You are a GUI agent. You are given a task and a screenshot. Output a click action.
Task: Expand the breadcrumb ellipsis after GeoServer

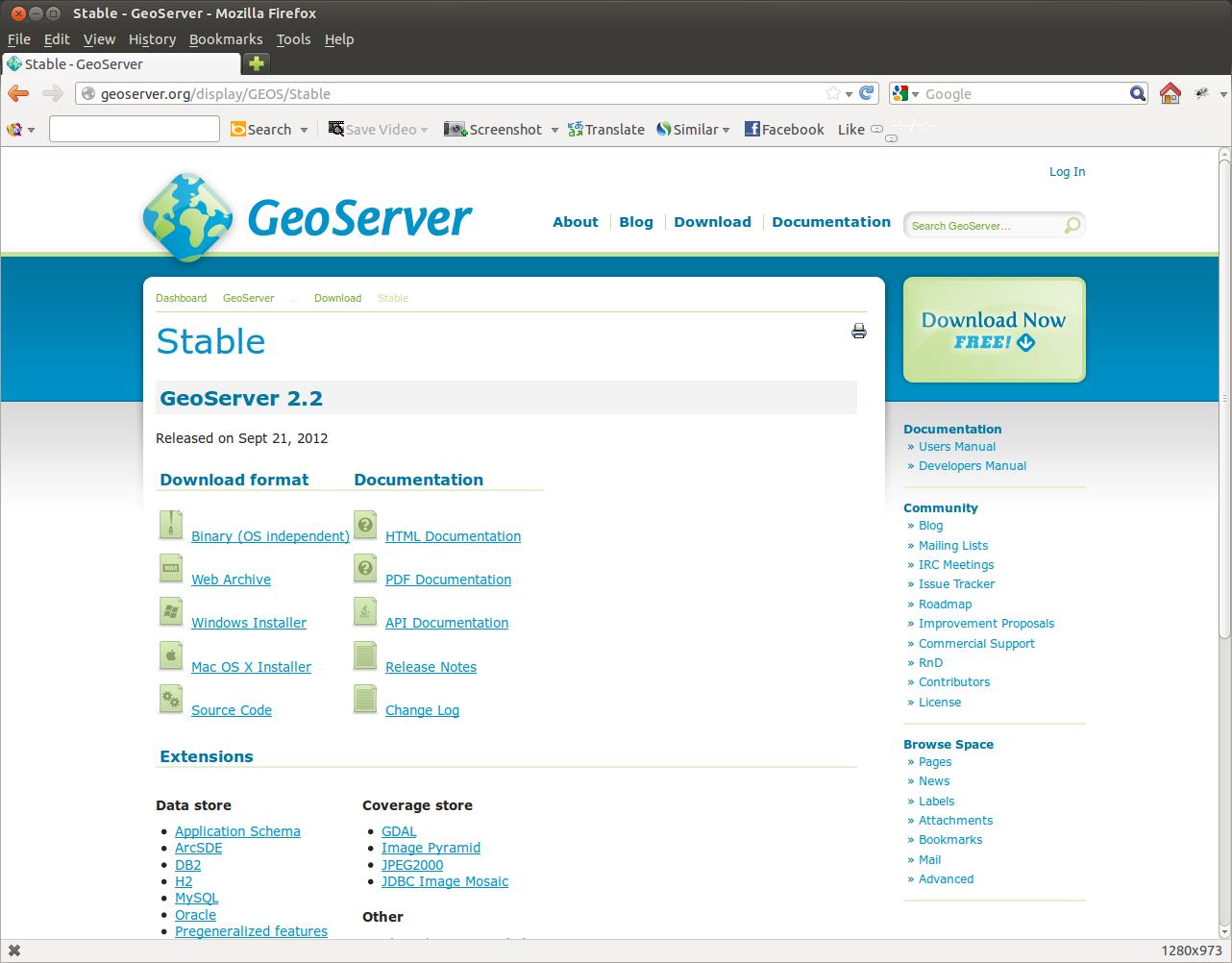[x=294, y=298]
